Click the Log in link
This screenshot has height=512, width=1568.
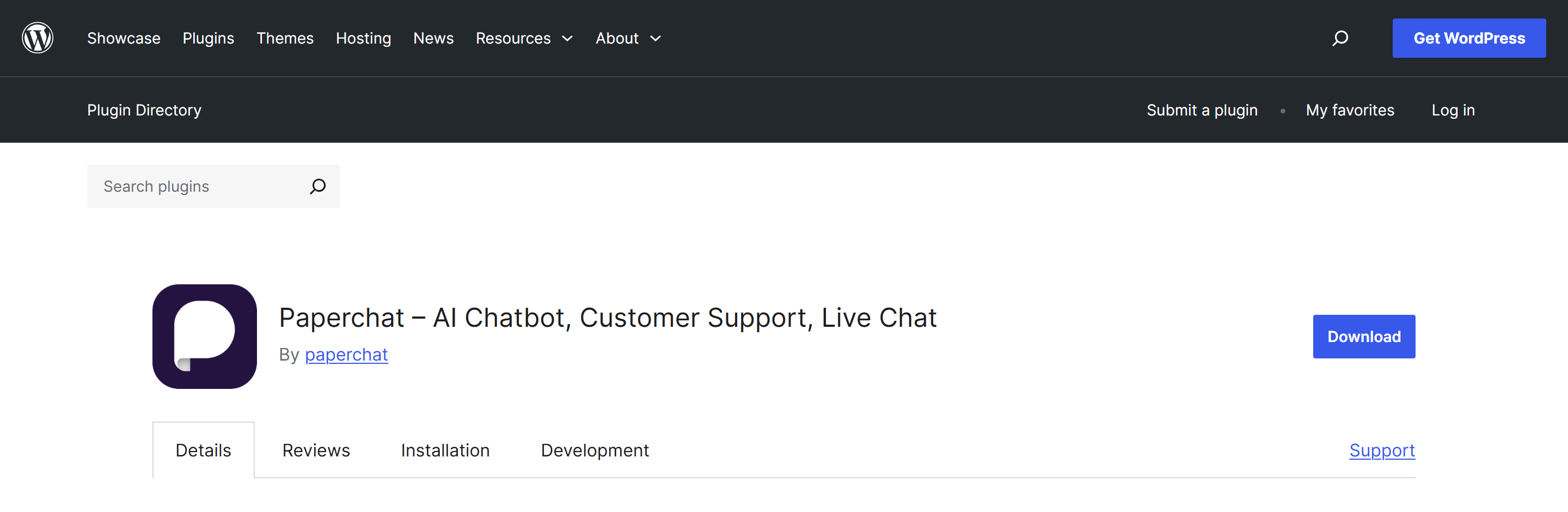(1453, 110)
